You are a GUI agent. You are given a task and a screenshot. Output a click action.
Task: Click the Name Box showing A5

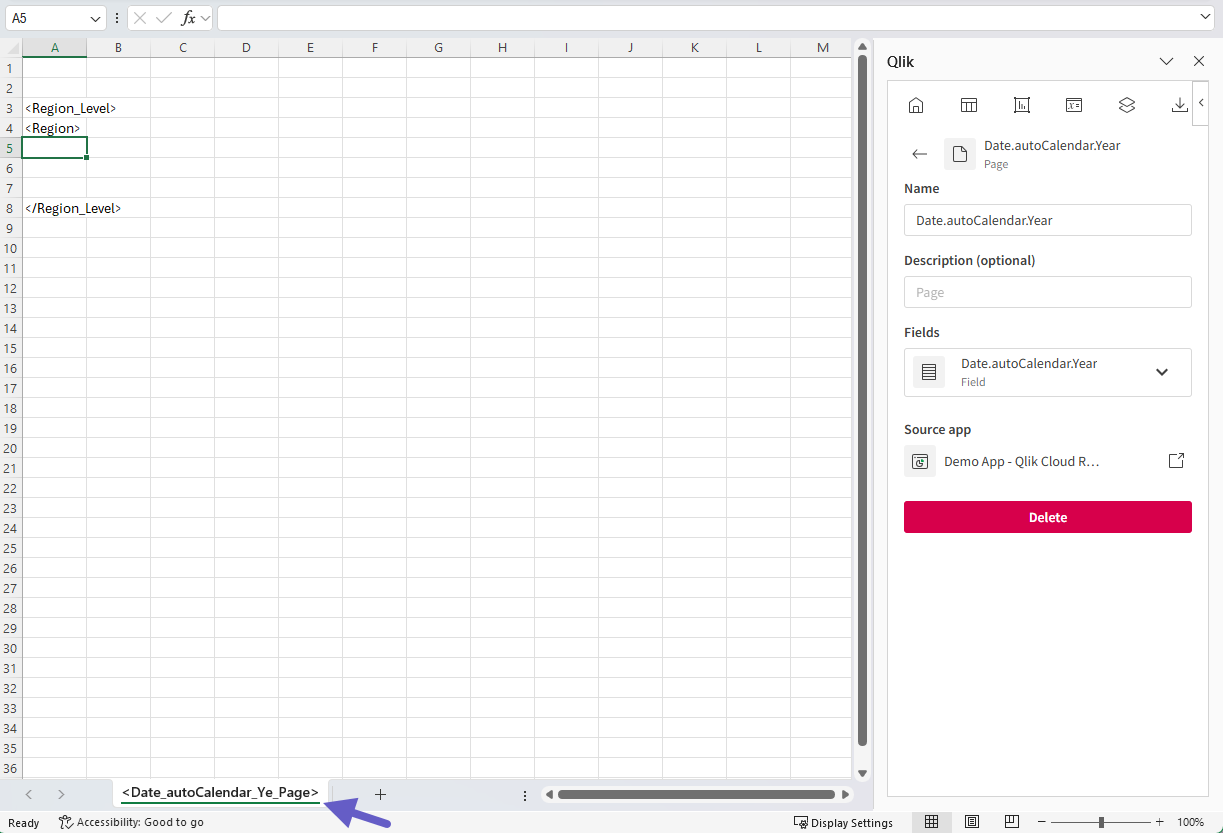pyautogui.click(x=46, y=18)
